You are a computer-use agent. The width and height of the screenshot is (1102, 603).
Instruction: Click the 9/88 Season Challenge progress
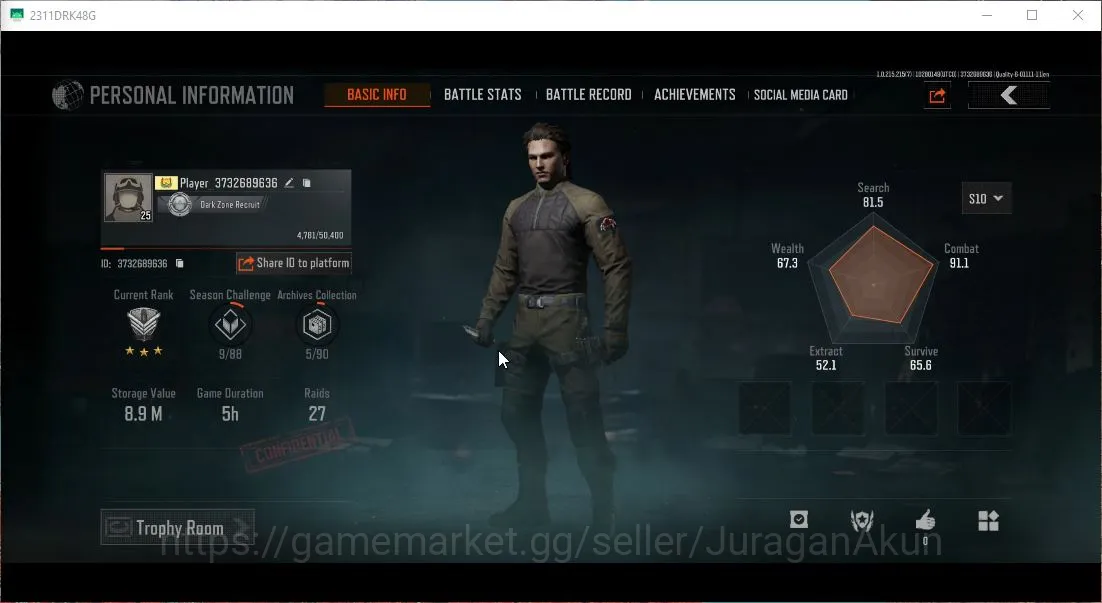point(230,354)
